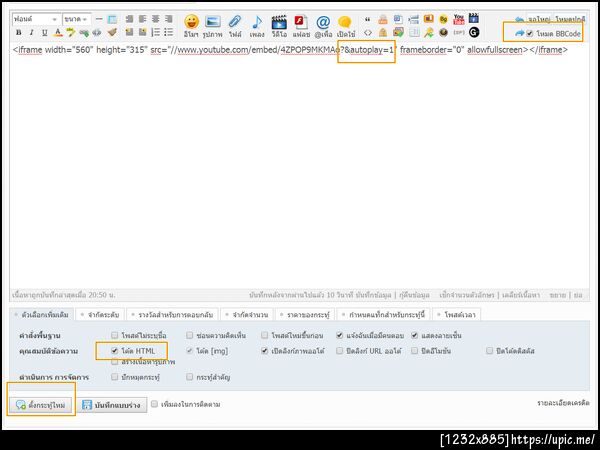Open the thread price tab
The height and width of the screenshot is (450, 600).
(305, 315)
